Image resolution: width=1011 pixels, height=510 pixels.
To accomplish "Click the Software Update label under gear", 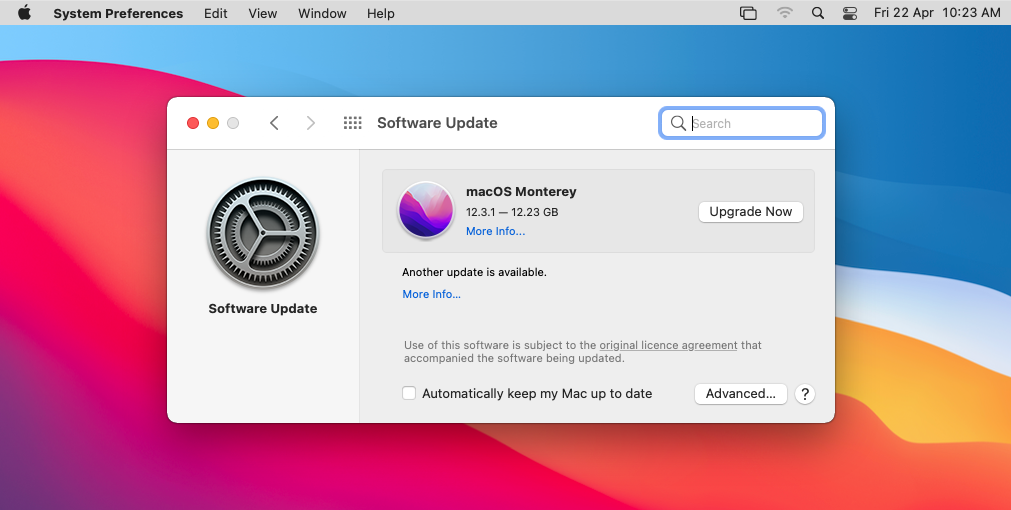I will (x=262, y=308).
